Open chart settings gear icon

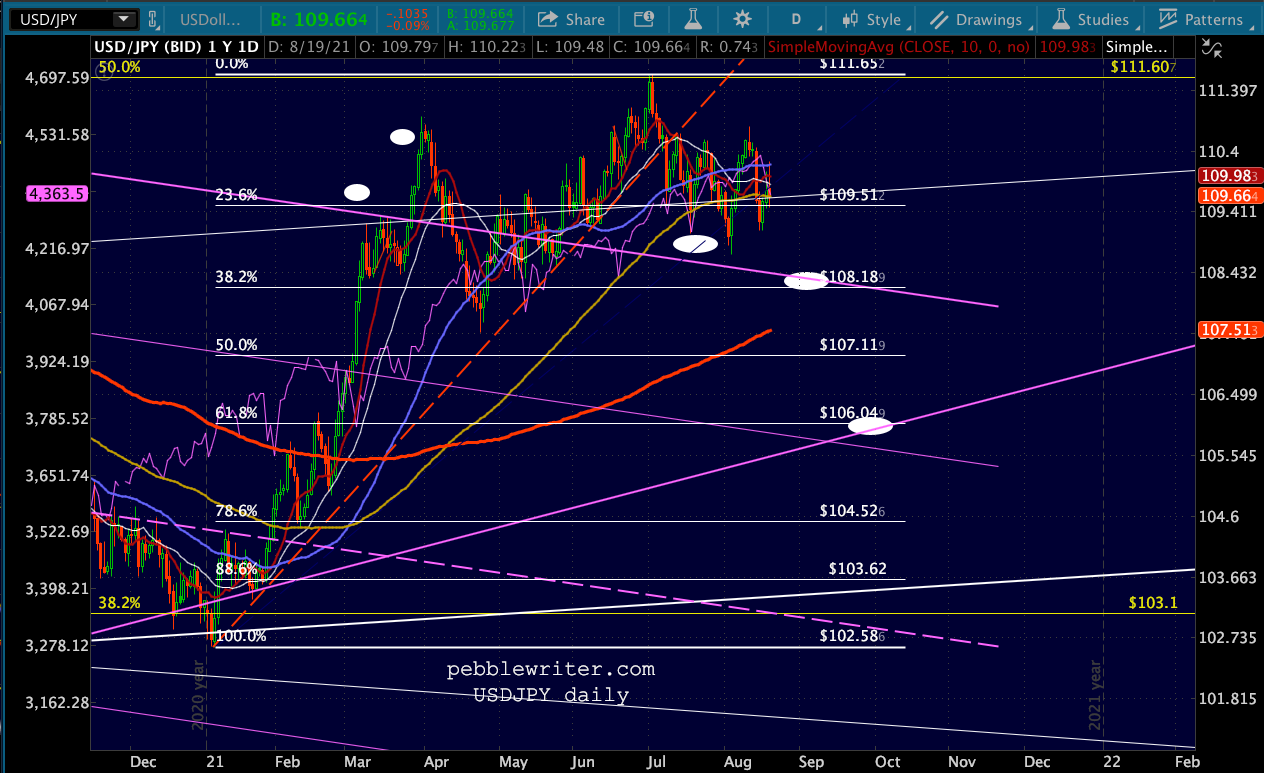(x=741, y=19)
